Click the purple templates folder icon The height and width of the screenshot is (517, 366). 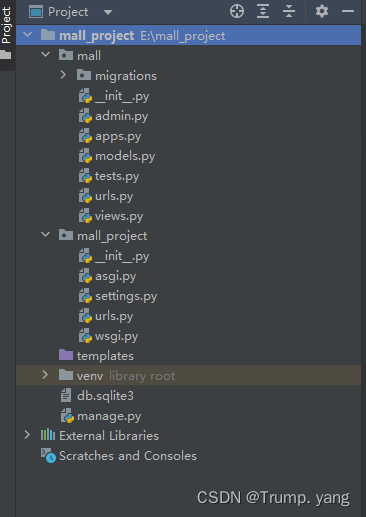[66, 355]
